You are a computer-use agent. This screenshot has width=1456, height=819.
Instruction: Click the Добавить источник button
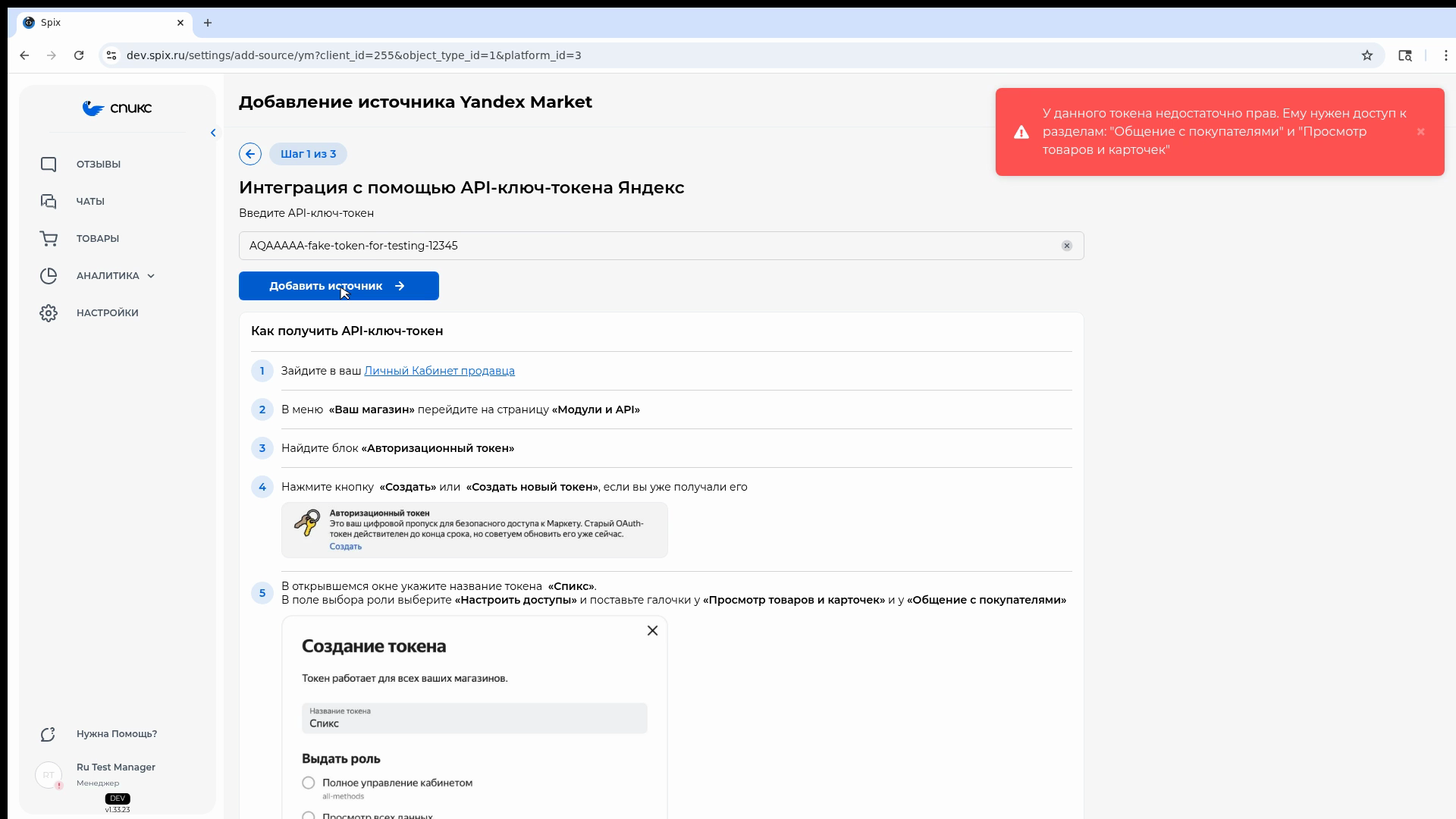(x=339, y=286)
